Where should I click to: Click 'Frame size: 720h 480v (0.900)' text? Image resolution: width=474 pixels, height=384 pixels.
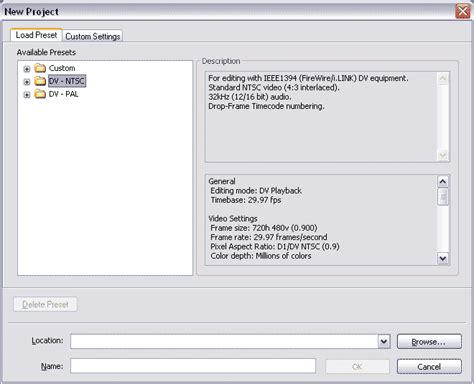point(264,228)
